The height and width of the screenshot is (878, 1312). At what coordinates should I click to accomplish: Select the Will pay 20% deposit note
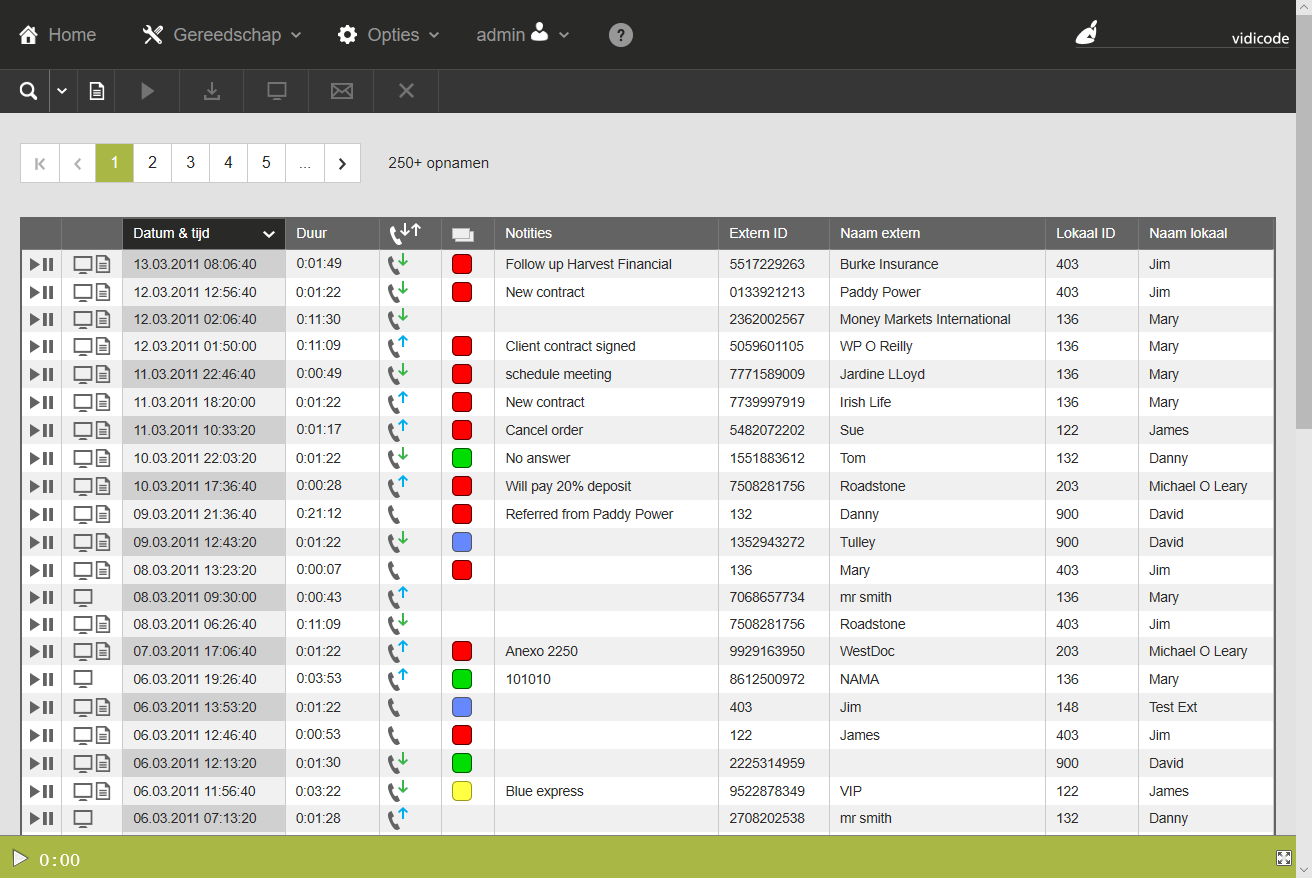(x=569, y=486)
